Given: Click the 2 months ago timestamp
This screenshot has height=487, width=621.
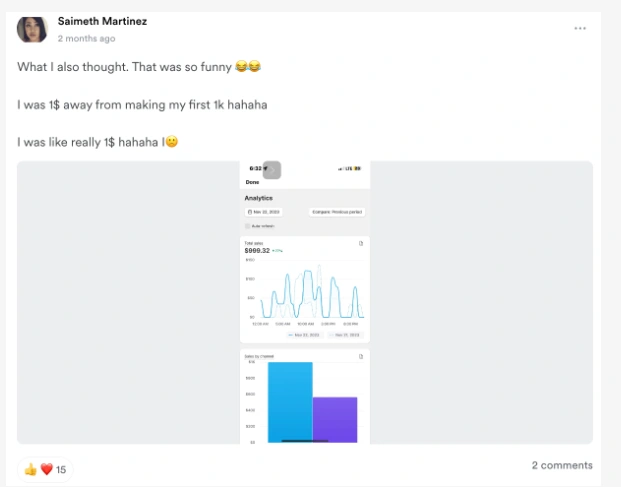Looking at the screenshot, I should pos(86,39).
